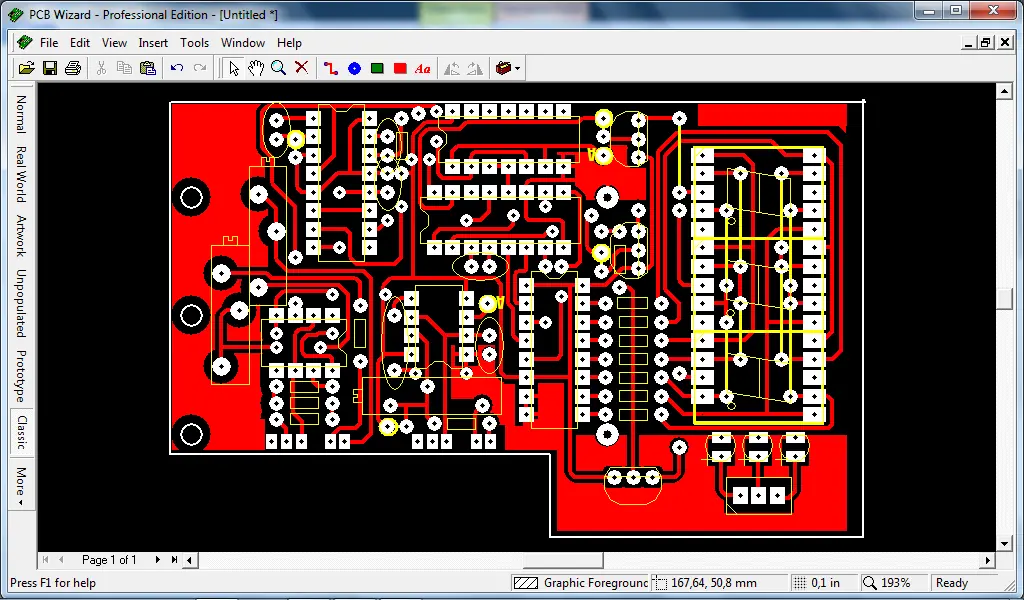Open a file with the folder icon
Viewport: 1024px width, 600px height.
tap(27, 68)
